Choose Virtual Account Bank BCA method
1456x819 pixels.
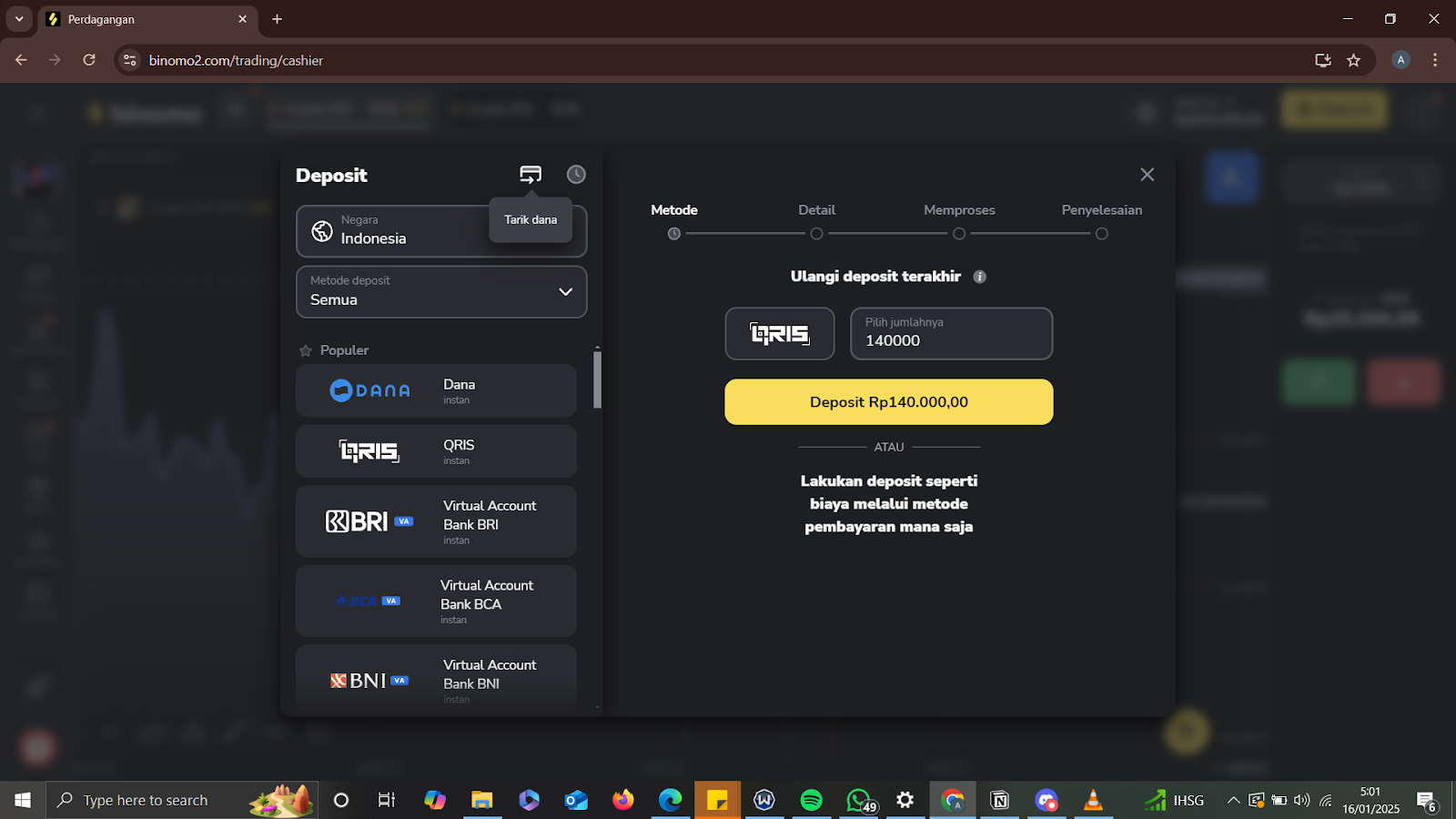[435, 601]
